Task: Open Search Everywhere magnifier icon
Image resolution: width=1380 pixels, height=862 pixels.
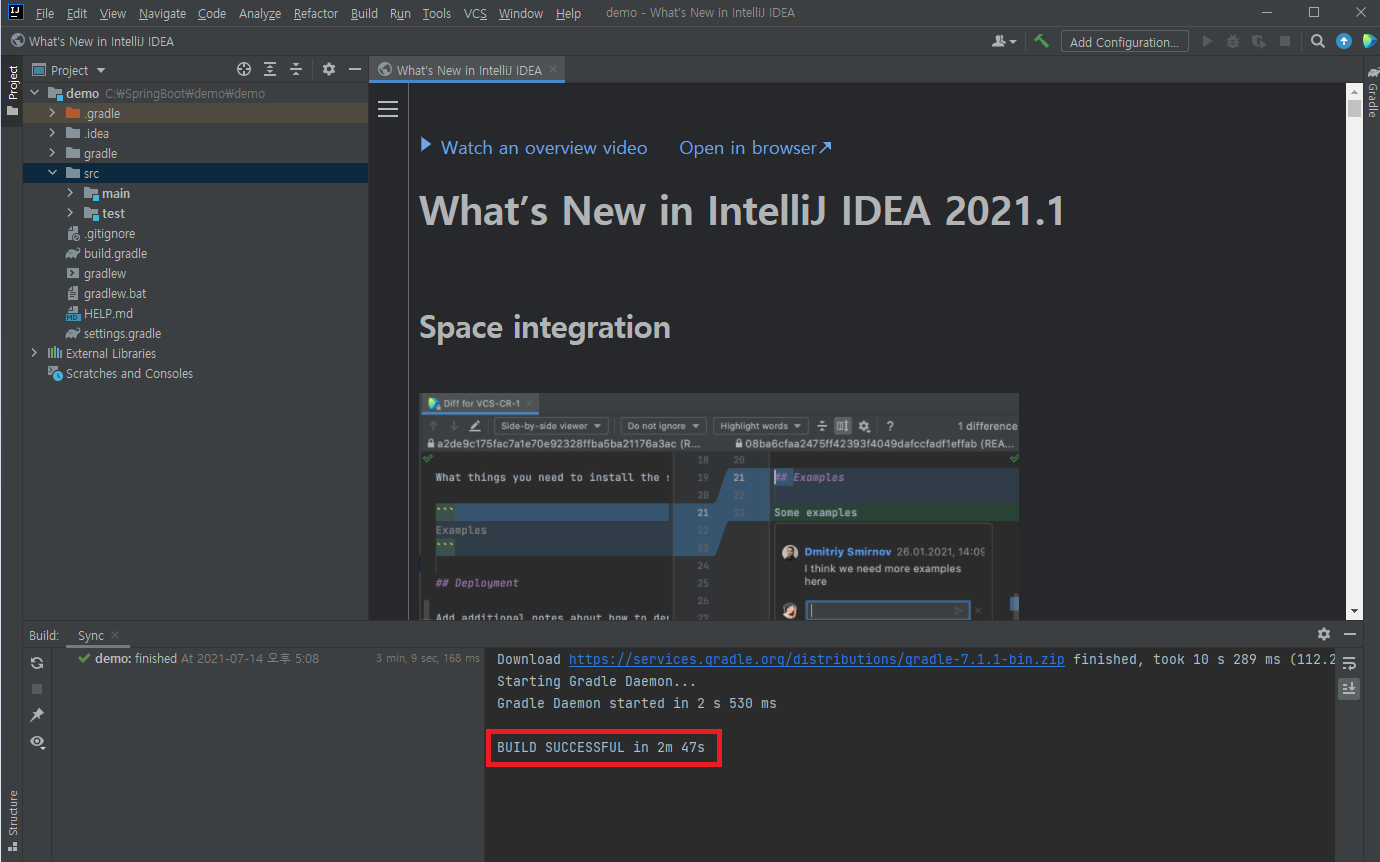Action: pos(1318,41)
